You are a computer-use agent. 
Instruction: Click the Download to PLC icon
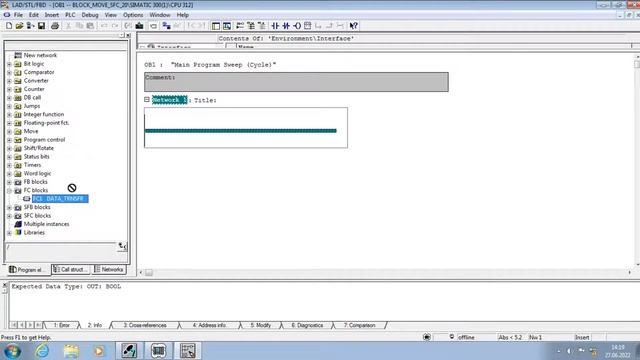139,26
